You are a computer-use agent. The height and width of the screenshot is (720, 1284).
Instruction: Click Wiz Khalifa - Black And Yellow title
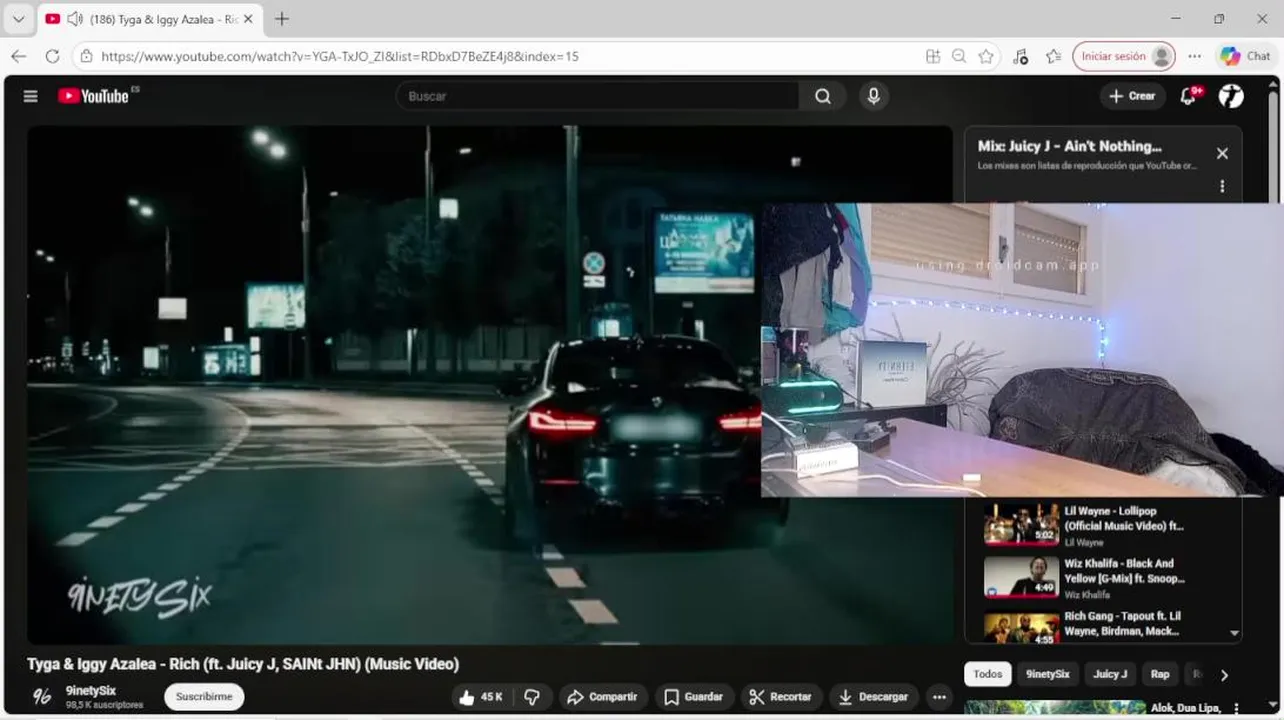(1124, 571)
